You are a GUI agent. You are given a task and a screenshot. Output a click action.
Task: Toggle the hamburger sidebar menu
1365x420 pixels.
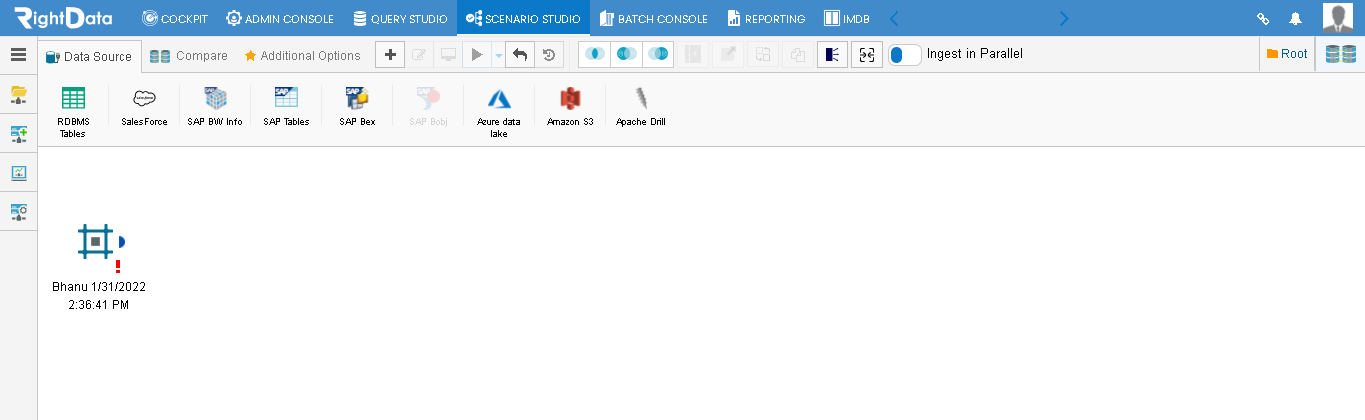(x=18, y=55)
